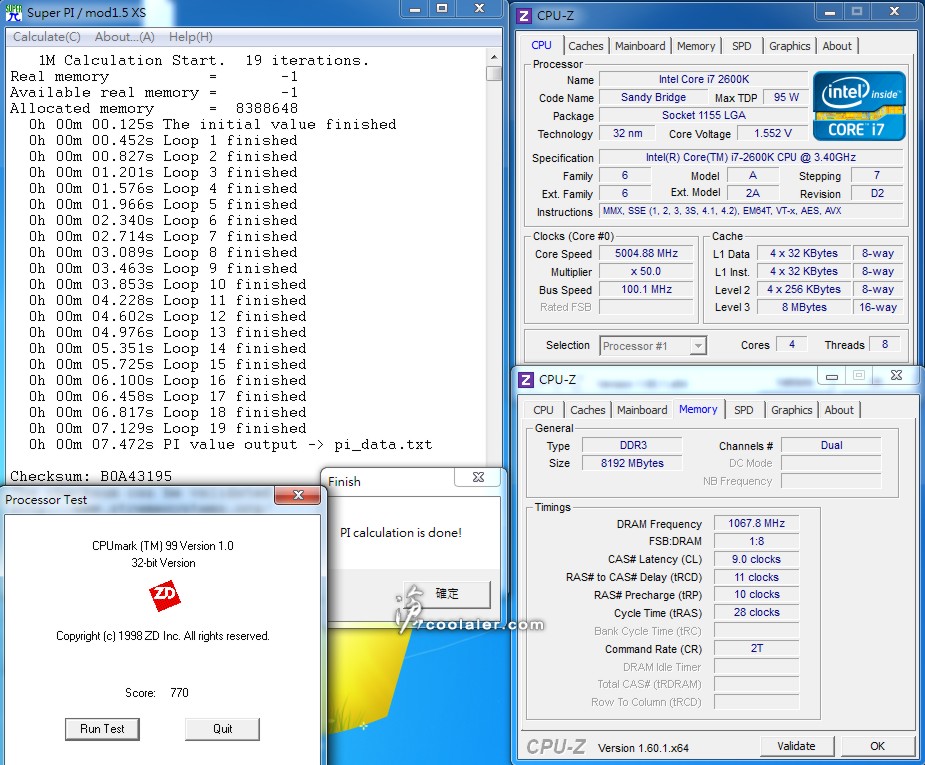Select CPU tab in upper CPU-Z window
Viewport: 925px width, 765px height.
coord(541,45)
